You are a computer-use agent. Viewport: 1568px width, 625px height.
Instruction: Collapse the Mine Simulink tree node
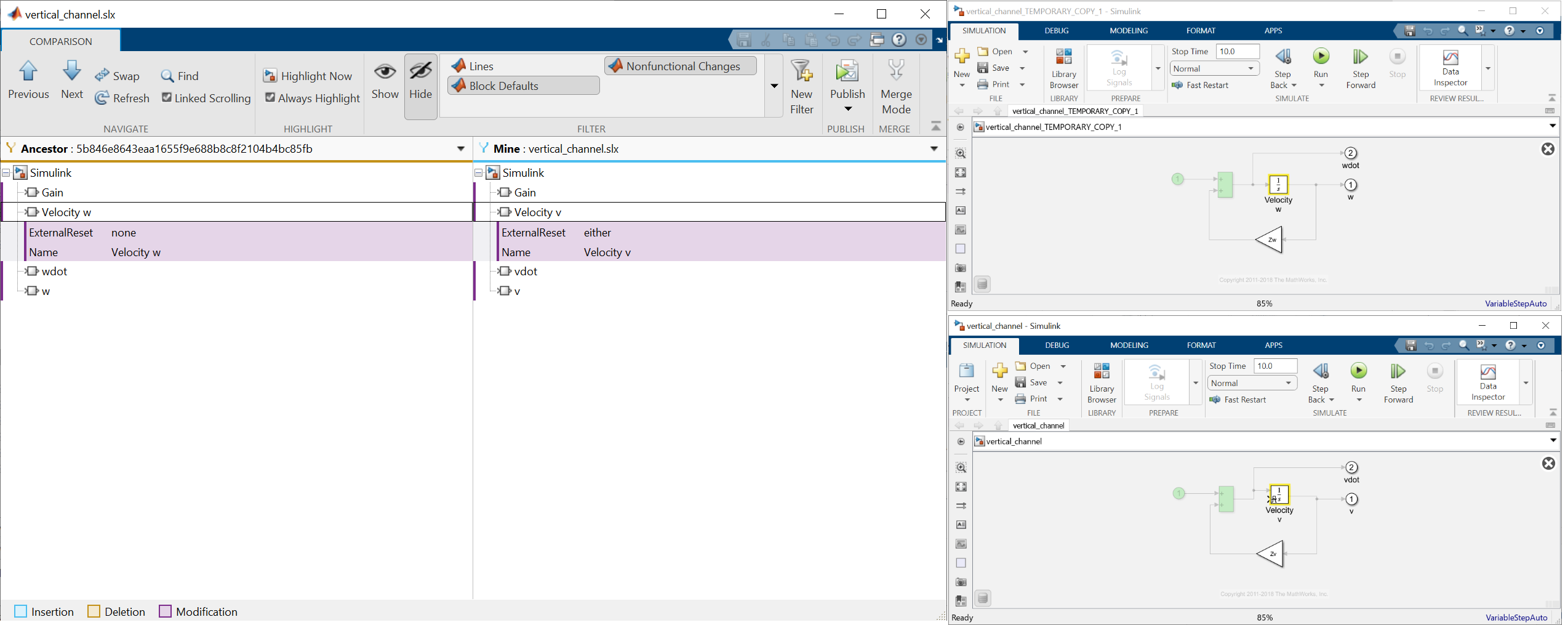479,173
